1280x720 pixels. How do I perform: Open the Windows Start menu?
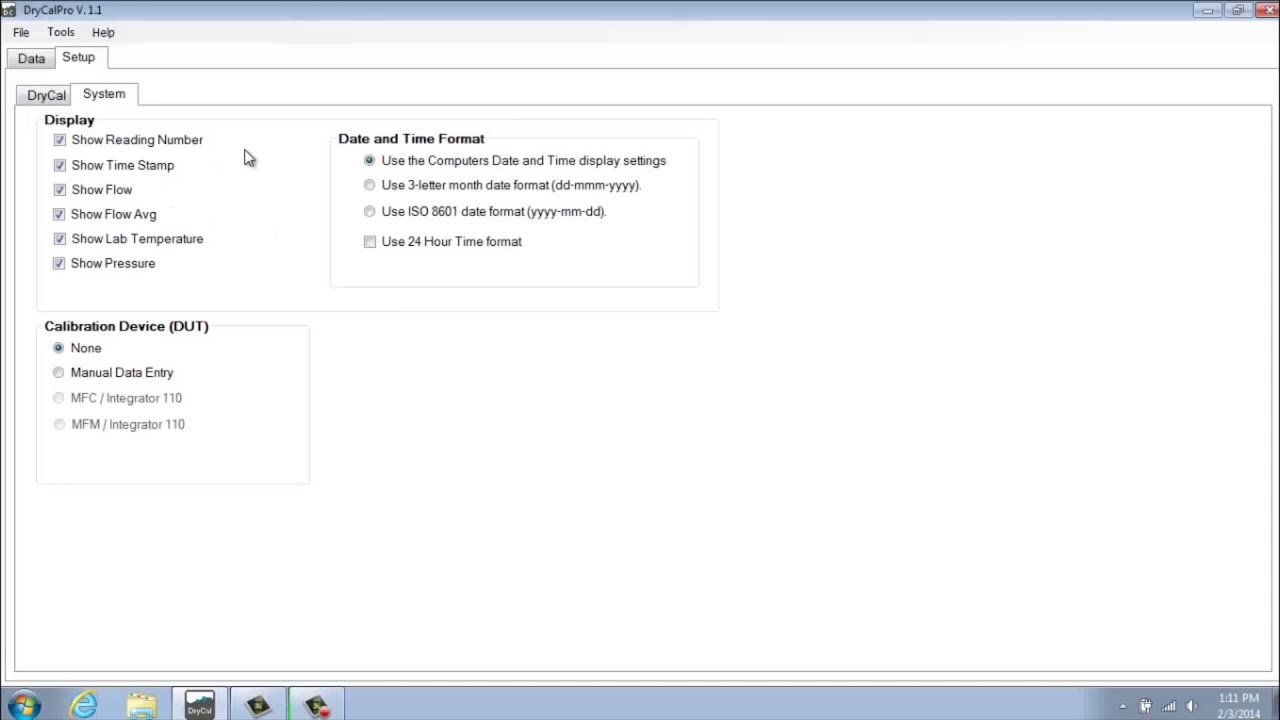(23, 705)
